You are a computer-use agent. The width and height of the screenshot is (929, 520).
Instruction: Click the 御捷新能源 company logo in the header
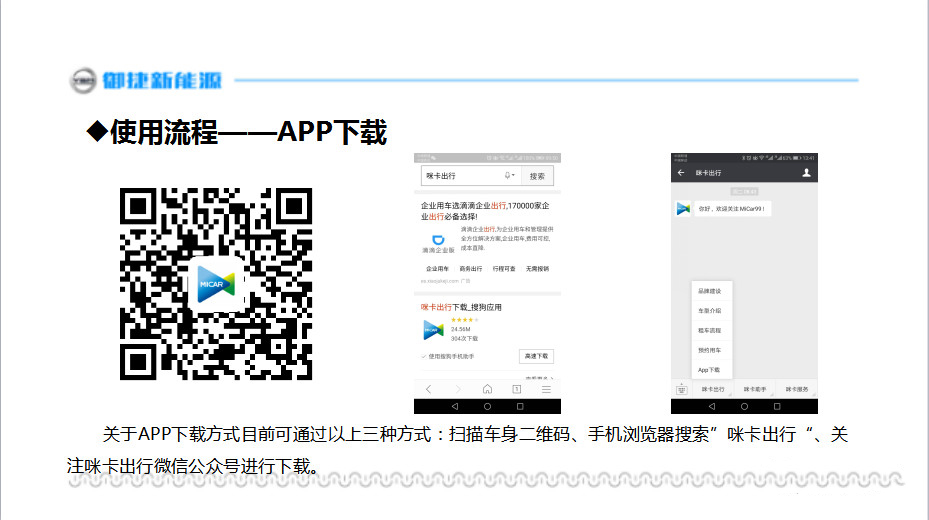[146, 81]
